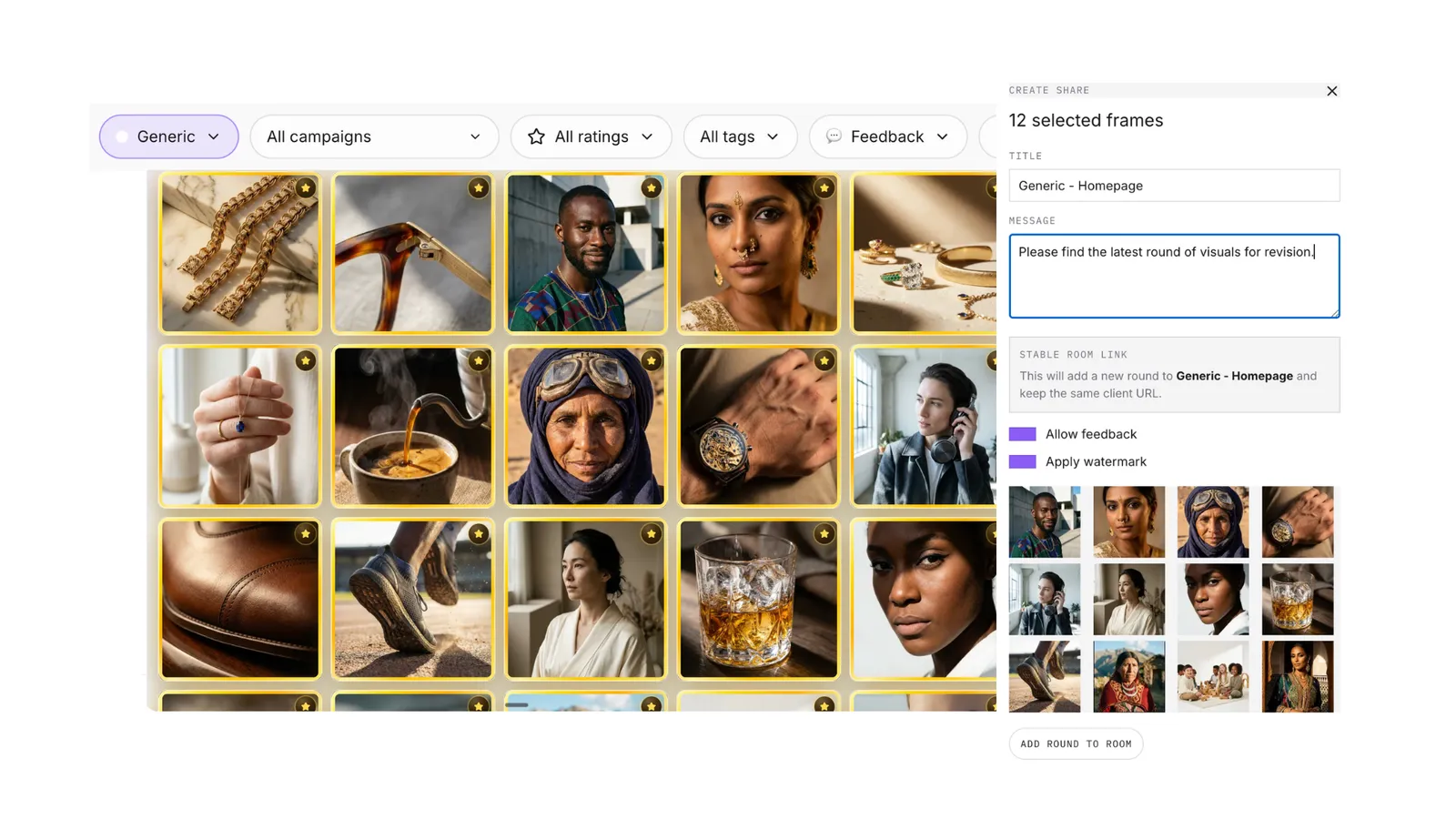Select the close-up face grid image

pyautogui.click(x=925, y=599)
